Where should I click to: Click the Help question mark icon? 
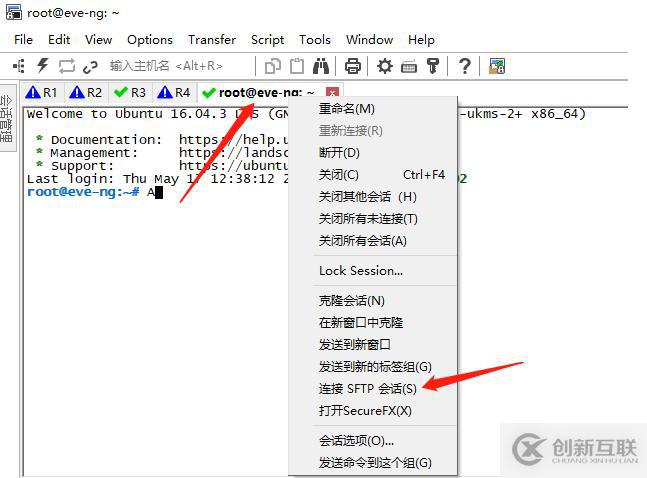click(465, 66)
